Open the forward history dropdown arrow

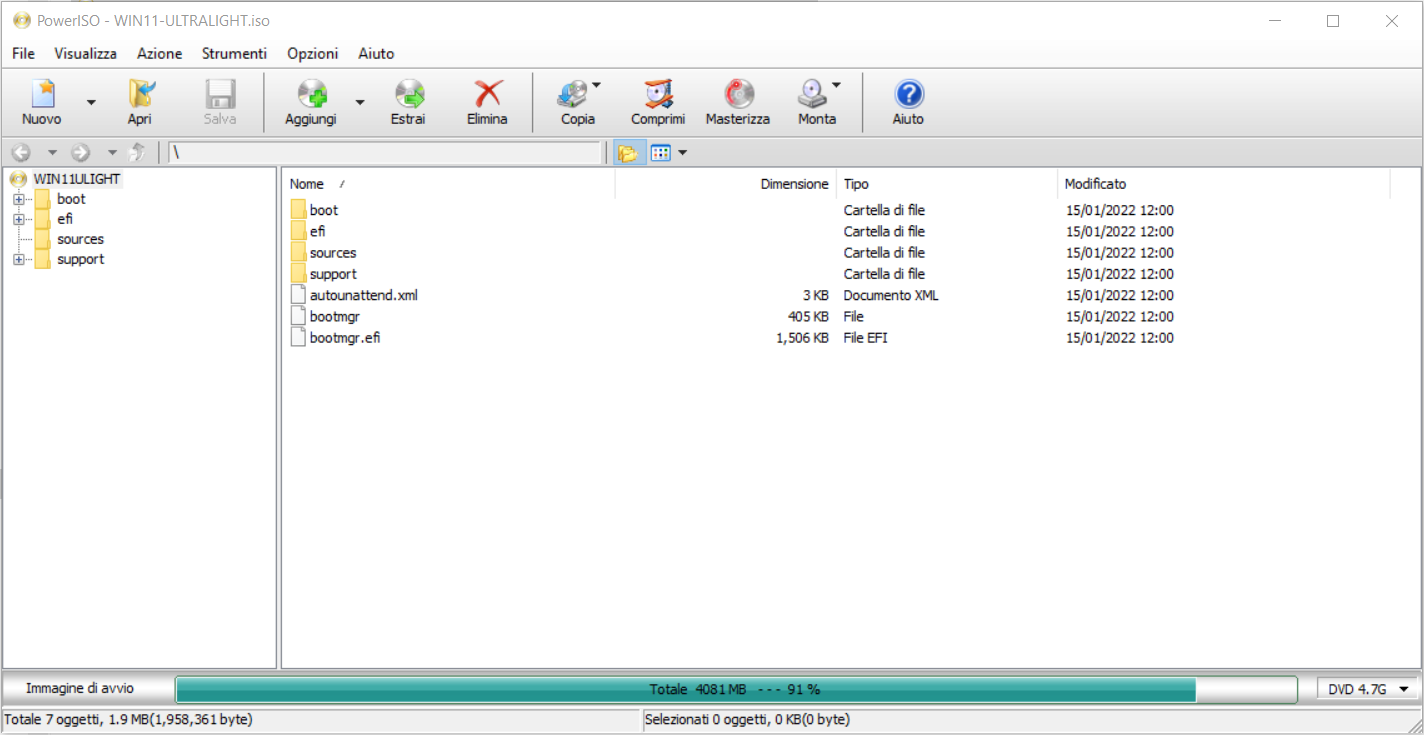(x=112, y=153)
